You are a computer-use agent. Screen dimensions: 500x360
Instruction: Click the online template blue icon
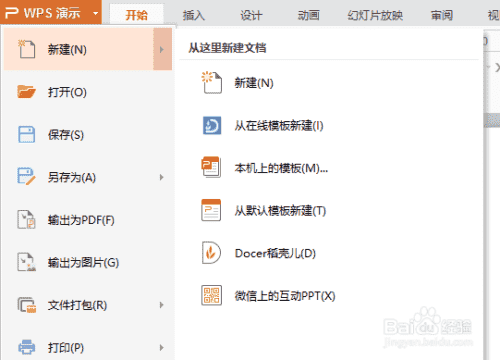(212, 125)
